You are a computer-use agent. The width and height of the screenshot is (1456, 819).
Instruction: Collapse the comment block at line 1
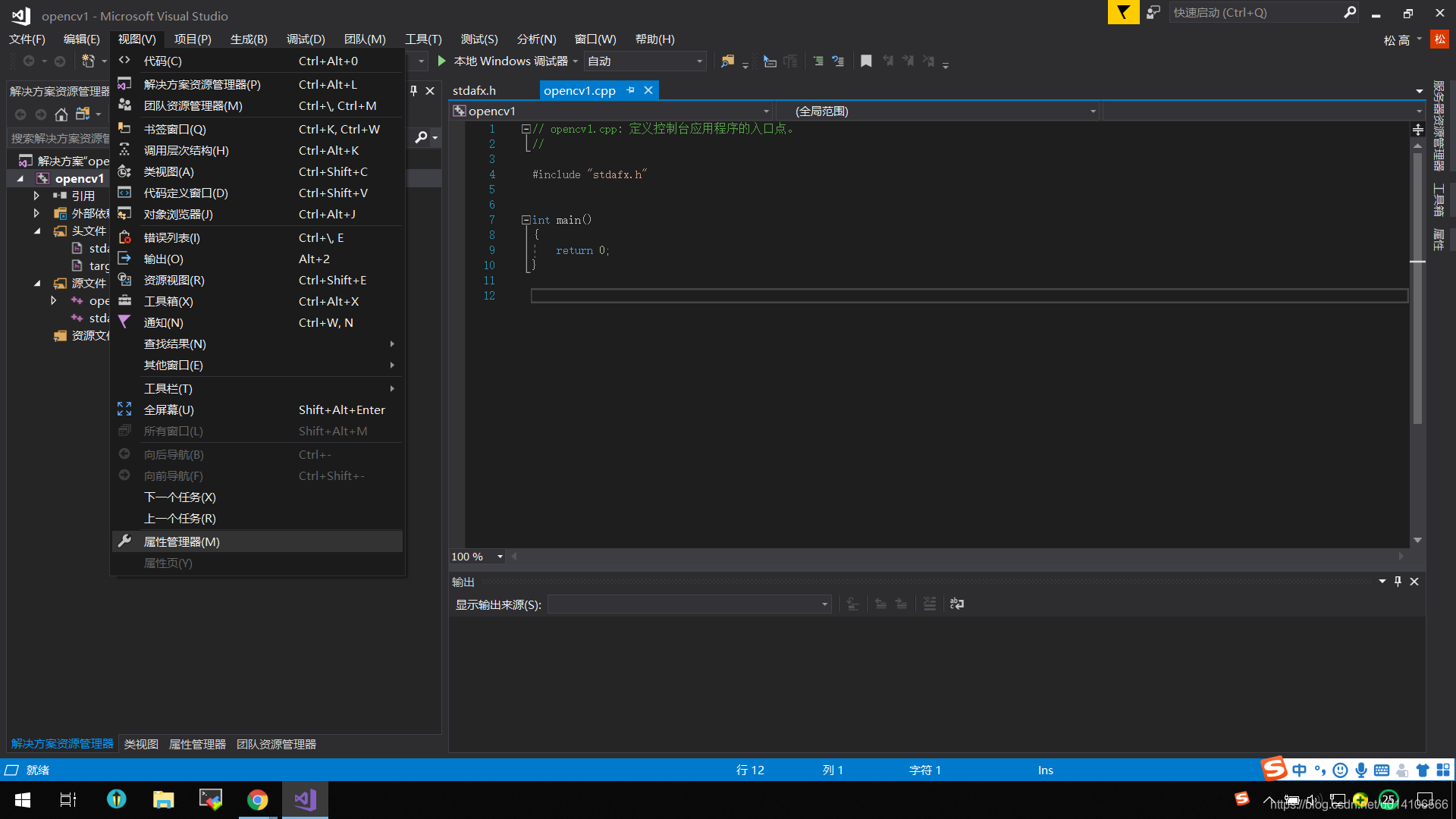point(526,129)
